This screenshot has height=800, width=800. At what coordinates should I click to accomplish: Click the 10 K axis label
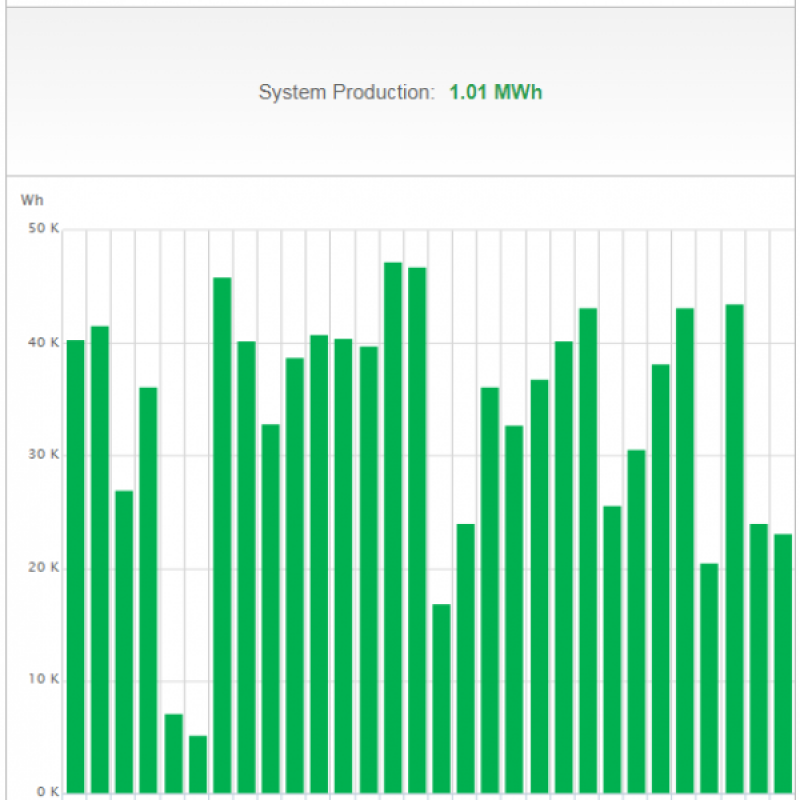point(44,678)
